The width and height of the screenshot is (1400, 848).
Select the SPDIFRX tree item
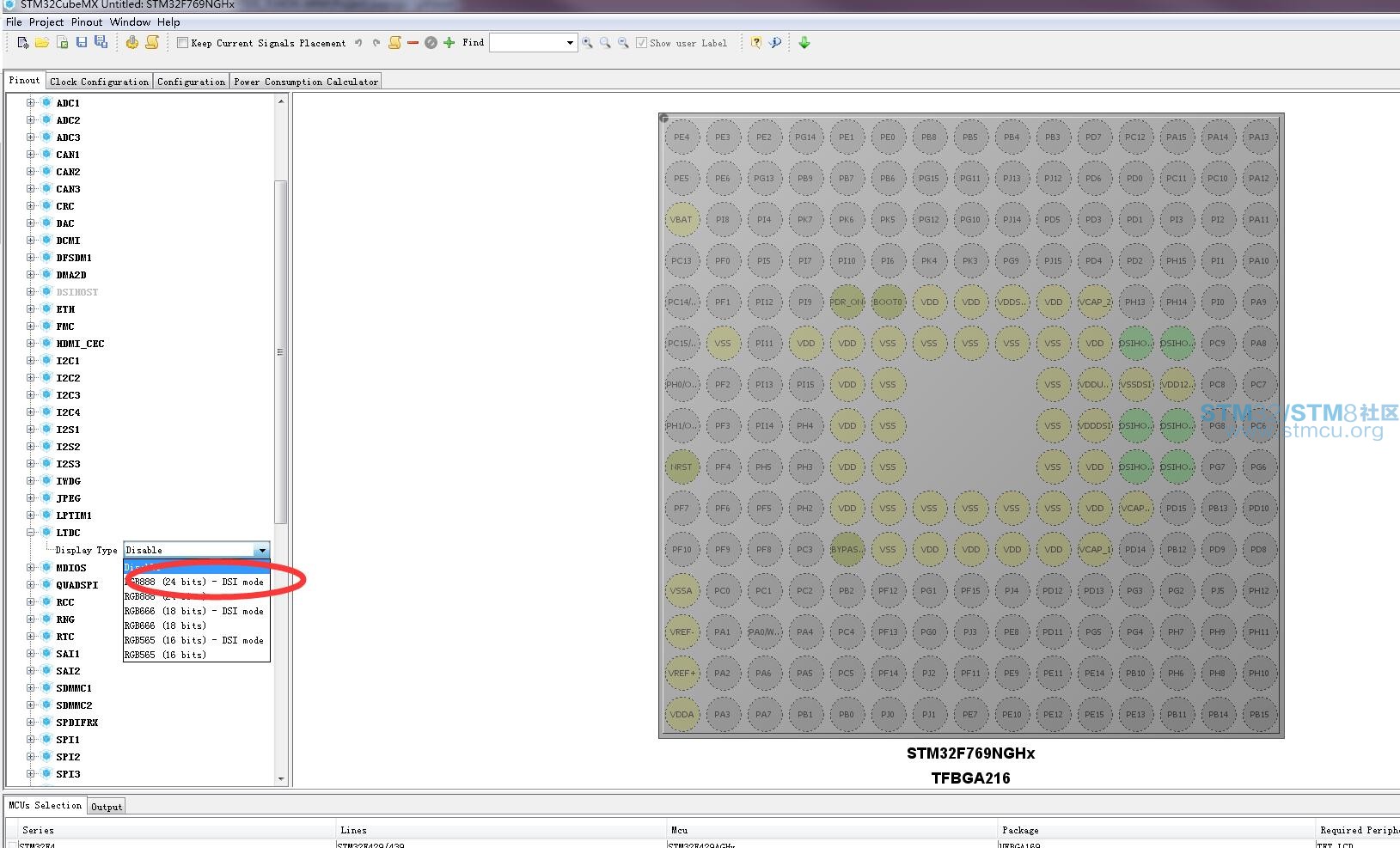pos(77,723)
